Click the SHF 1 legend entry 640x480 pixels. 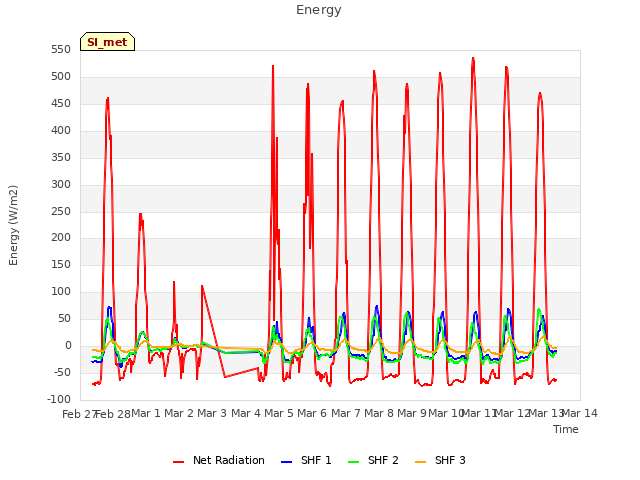coord(307,460)
